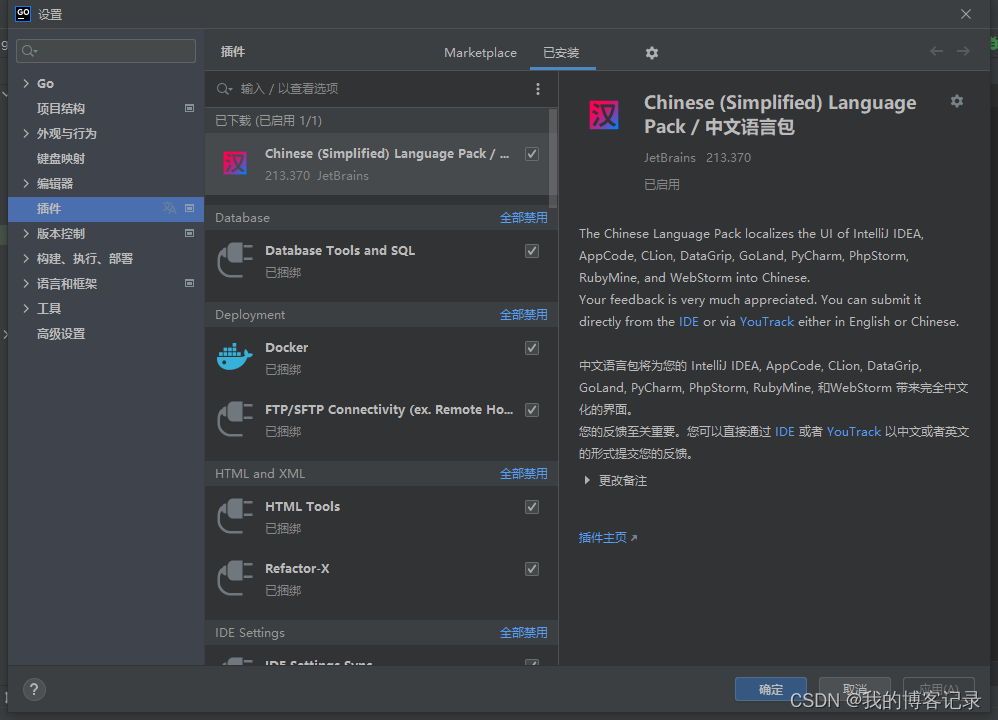Open 高级设置 settings page
998x720 pixels.
[x=60, y=334]
